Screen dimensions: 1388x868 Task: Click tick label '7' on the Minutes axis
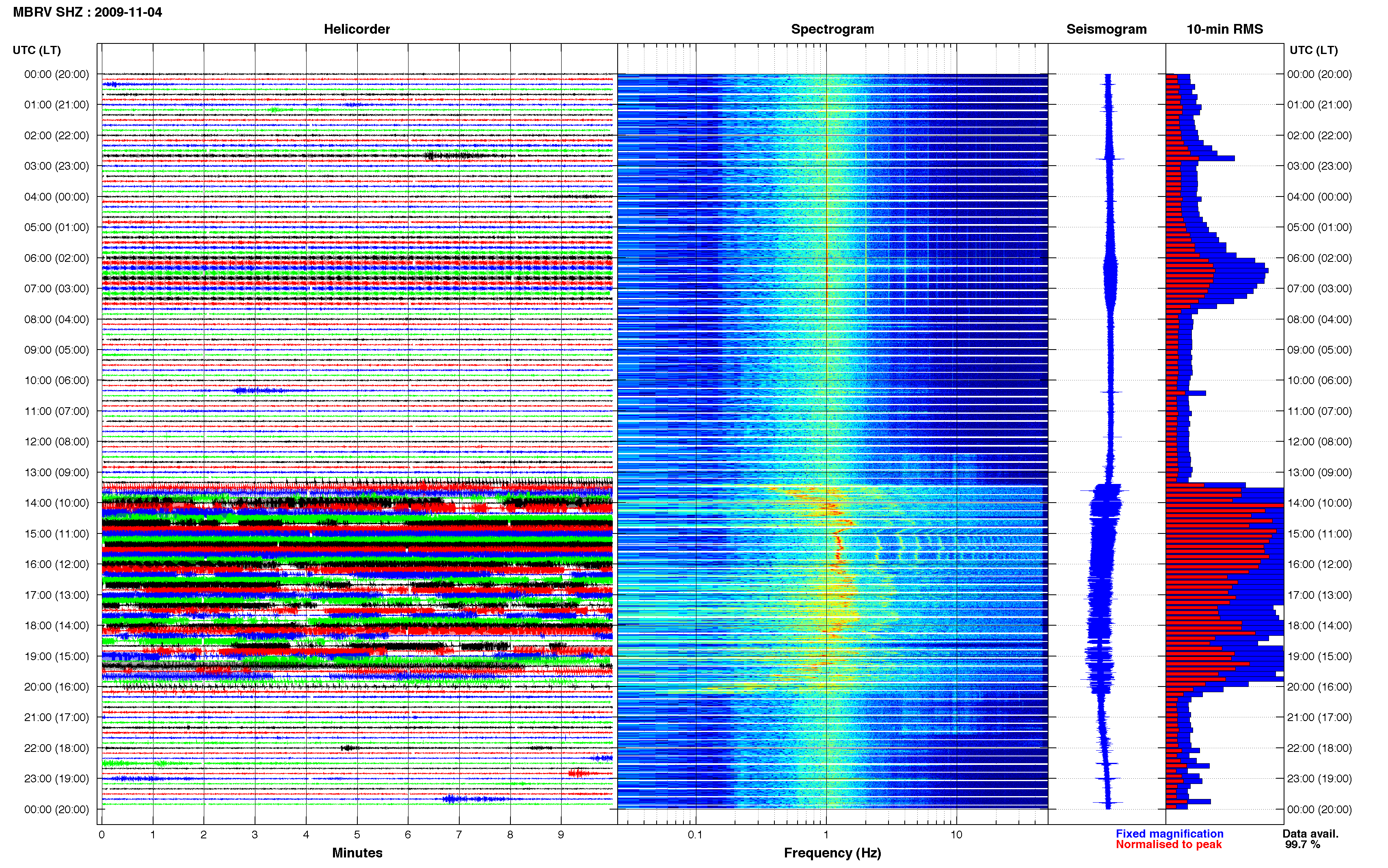[458, 835]
